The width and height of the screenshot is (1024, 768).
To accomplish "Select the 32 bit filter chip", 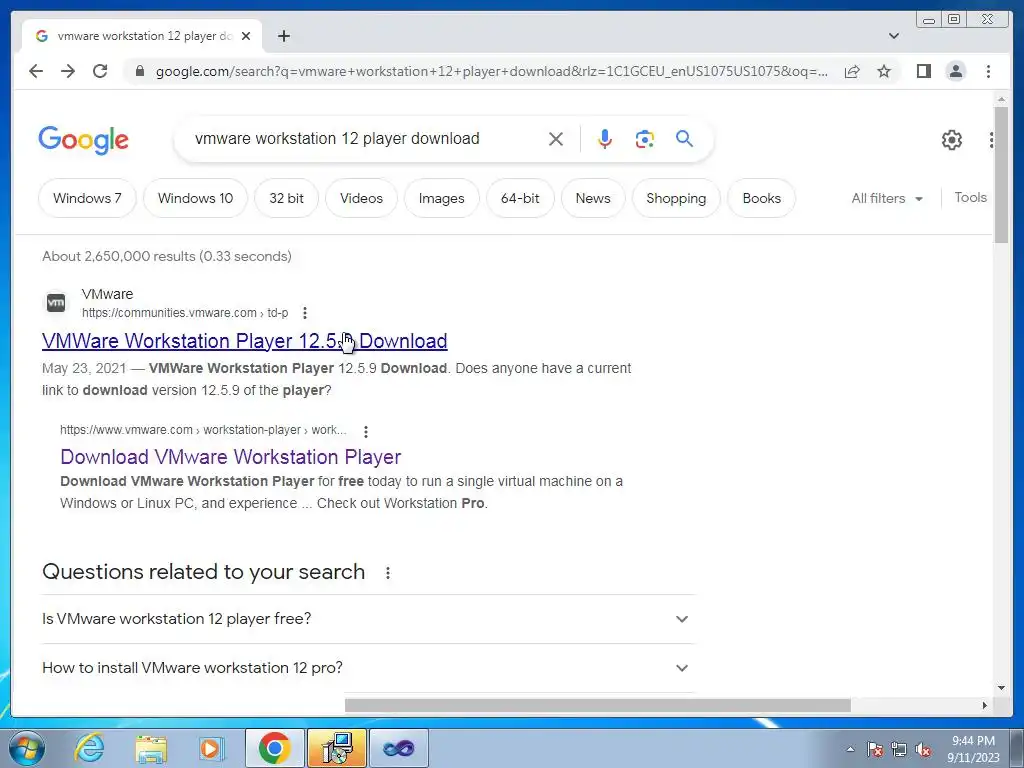I will coord(286,198).
